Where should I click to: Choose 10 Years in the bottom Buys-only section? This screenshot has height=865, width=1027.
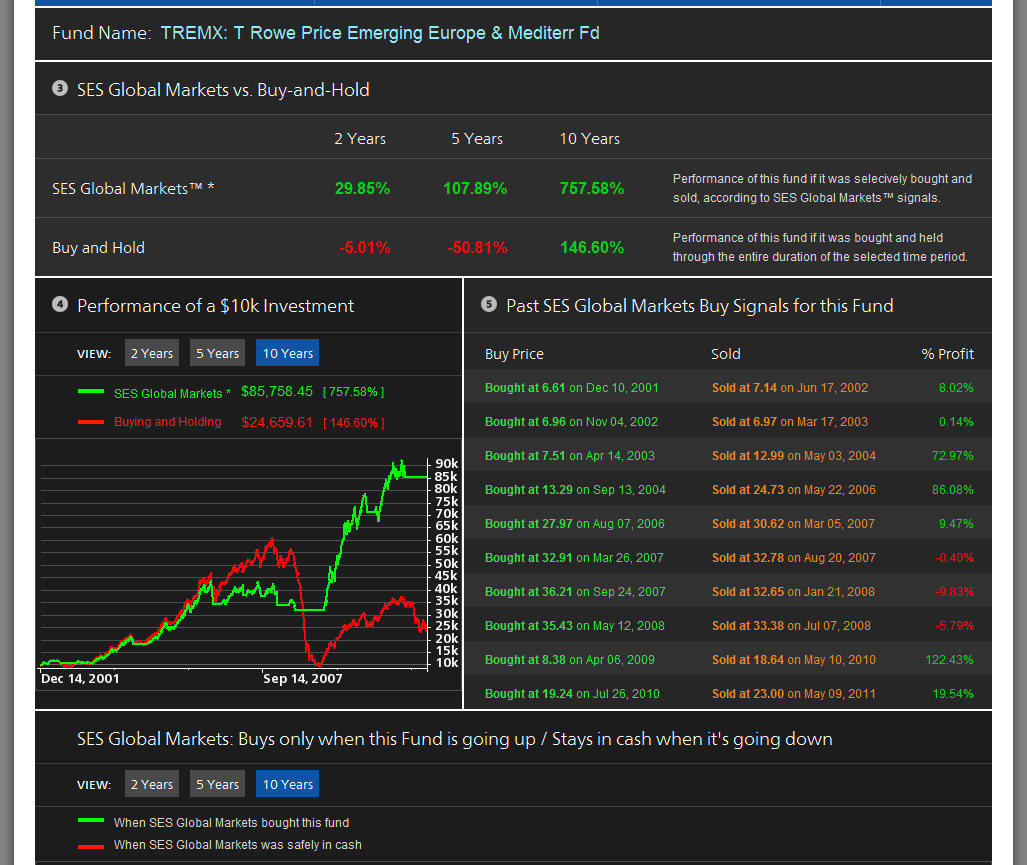(287, 784)
